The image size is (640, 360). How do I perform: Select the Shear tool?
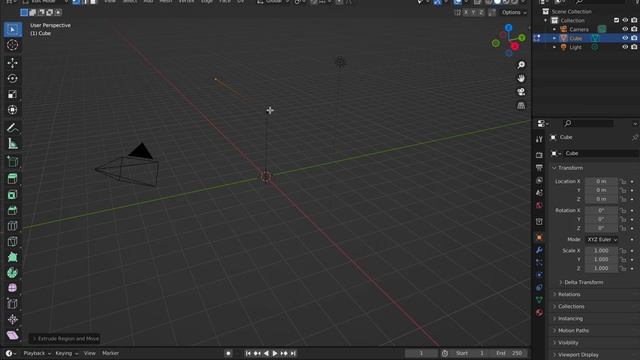13,335
